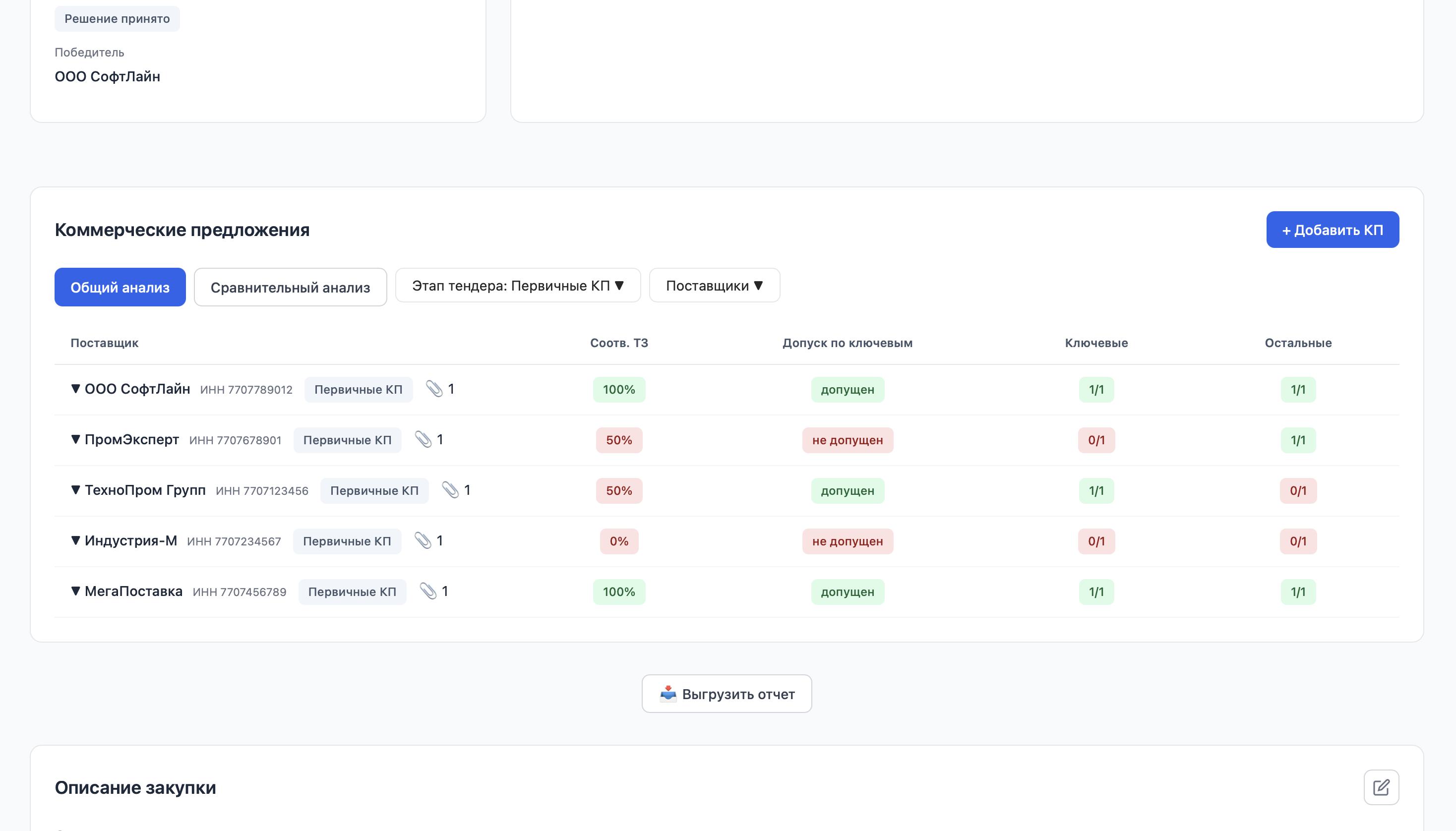This screenshot has width=1456, height=831.
Task: Click the допущен badge for ООО СофтЛайн
Action: coord(848,389)
